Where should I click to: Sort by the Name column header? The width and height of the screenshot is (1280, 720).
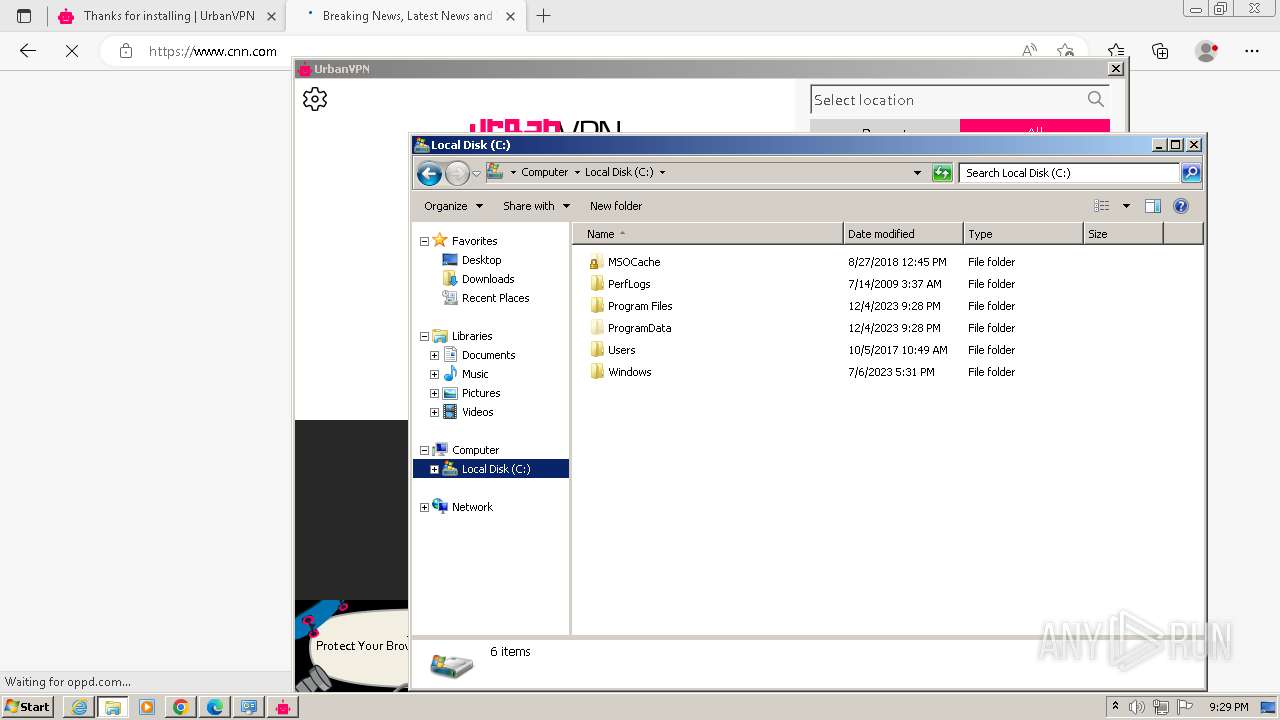click(x=708, y=234)
